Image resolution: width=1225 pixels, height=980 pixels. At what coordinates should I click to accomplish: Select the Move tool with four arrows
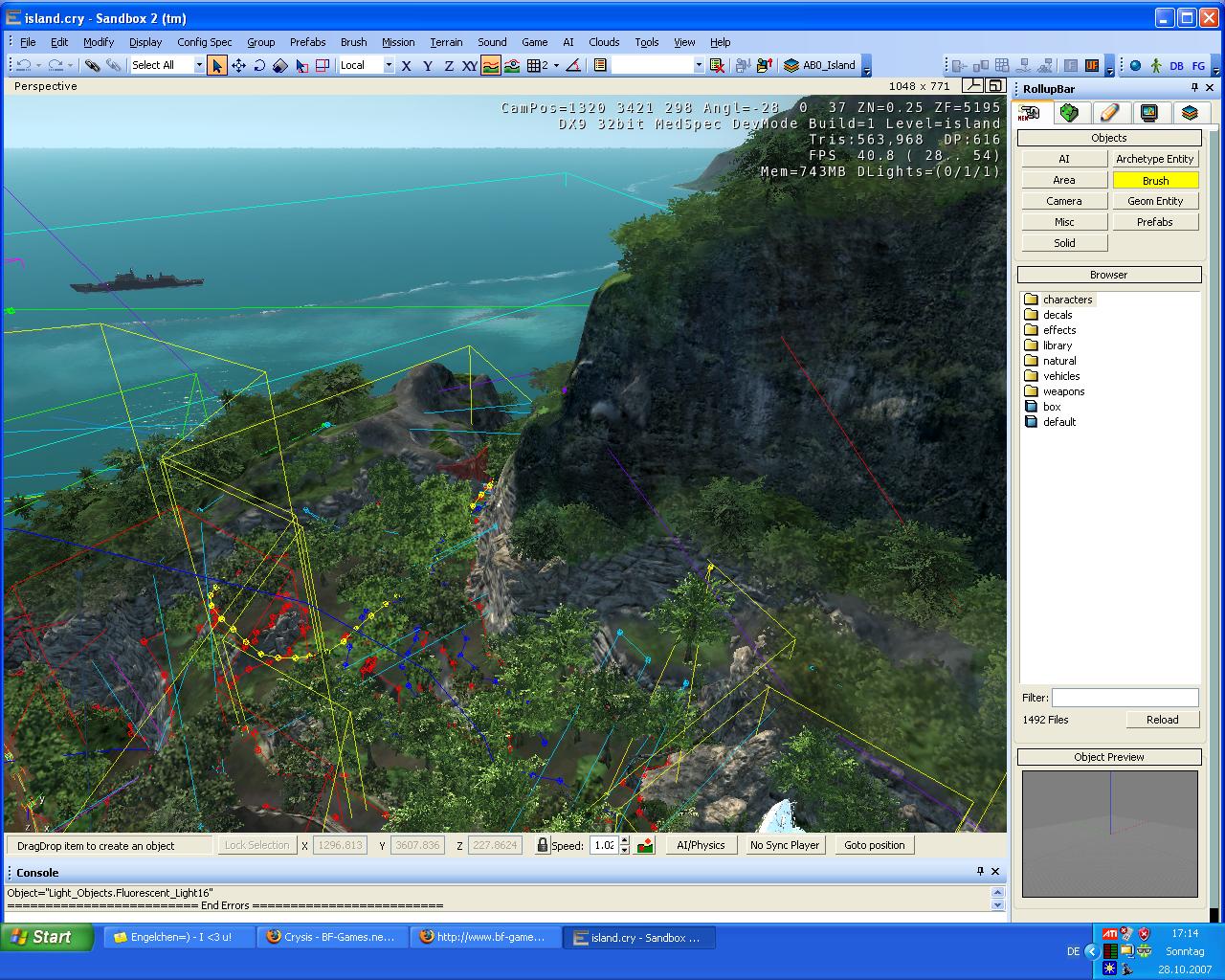pos(238,65)
